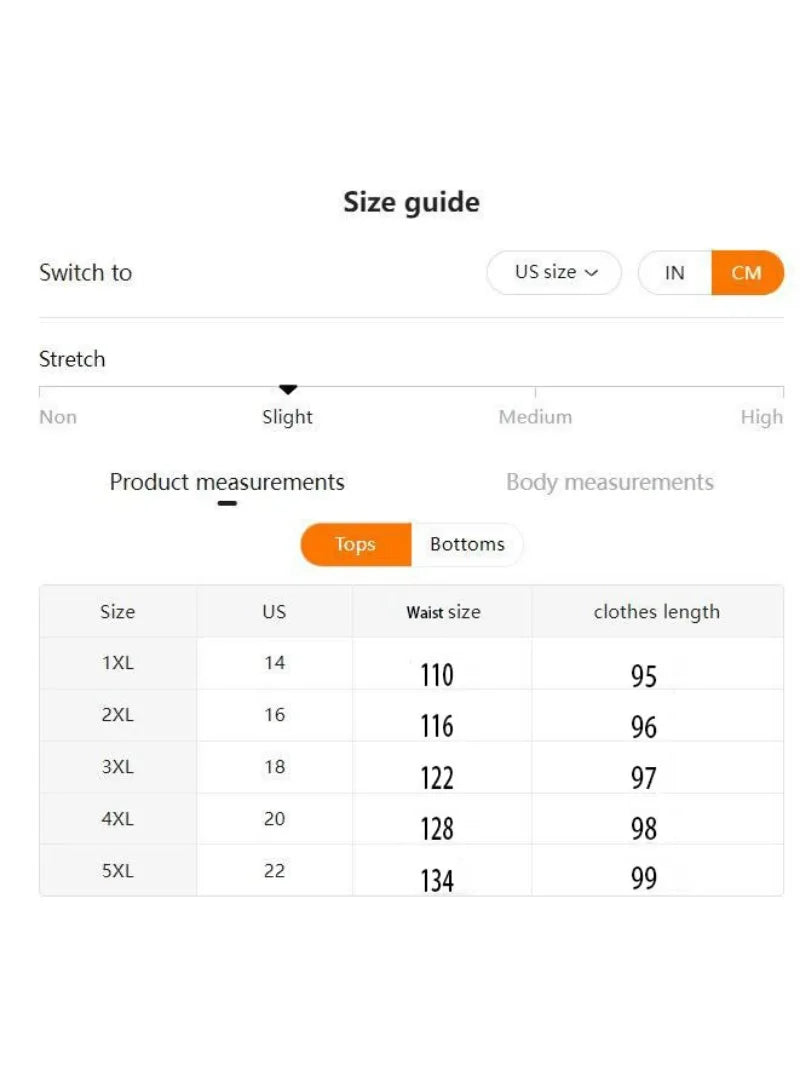This screenshot has width=800, height=1067.
Task: Switch to the Body measurements tab
Action: pyautogui.click(x=609, y=482)
